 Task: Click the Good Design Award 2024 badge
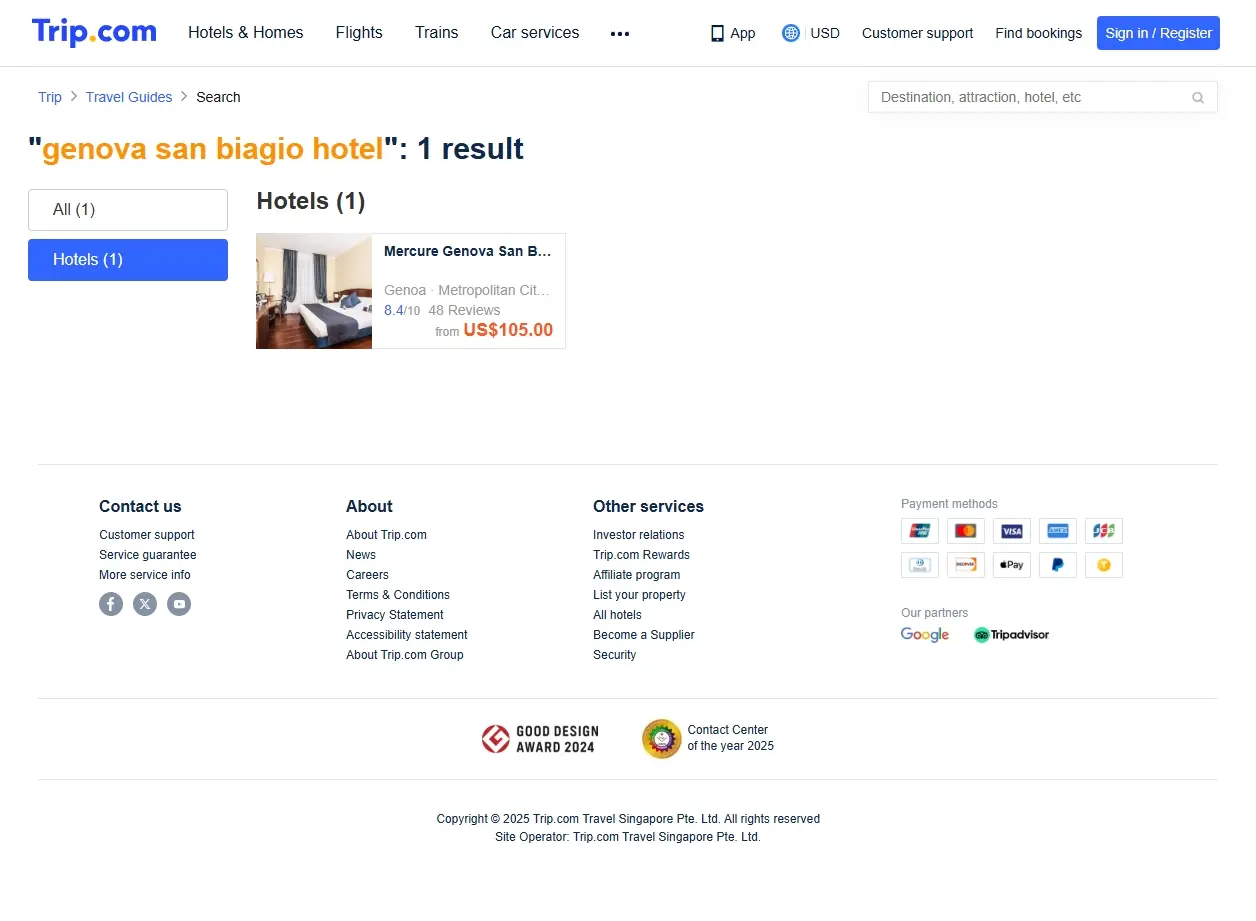[x=538, y=739]
